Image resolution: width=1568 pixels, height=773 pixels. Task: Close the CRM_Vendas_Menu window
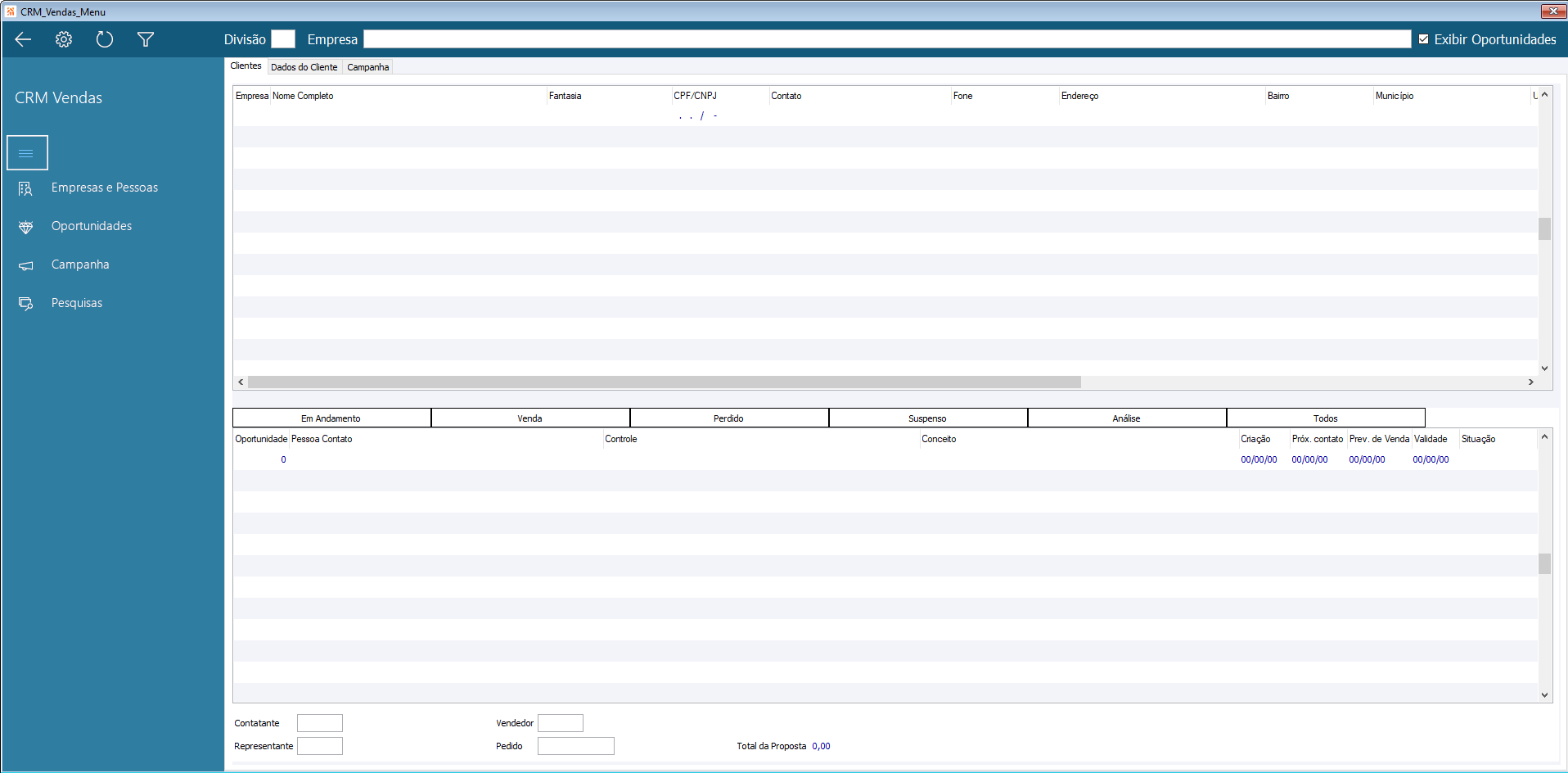1552,11
